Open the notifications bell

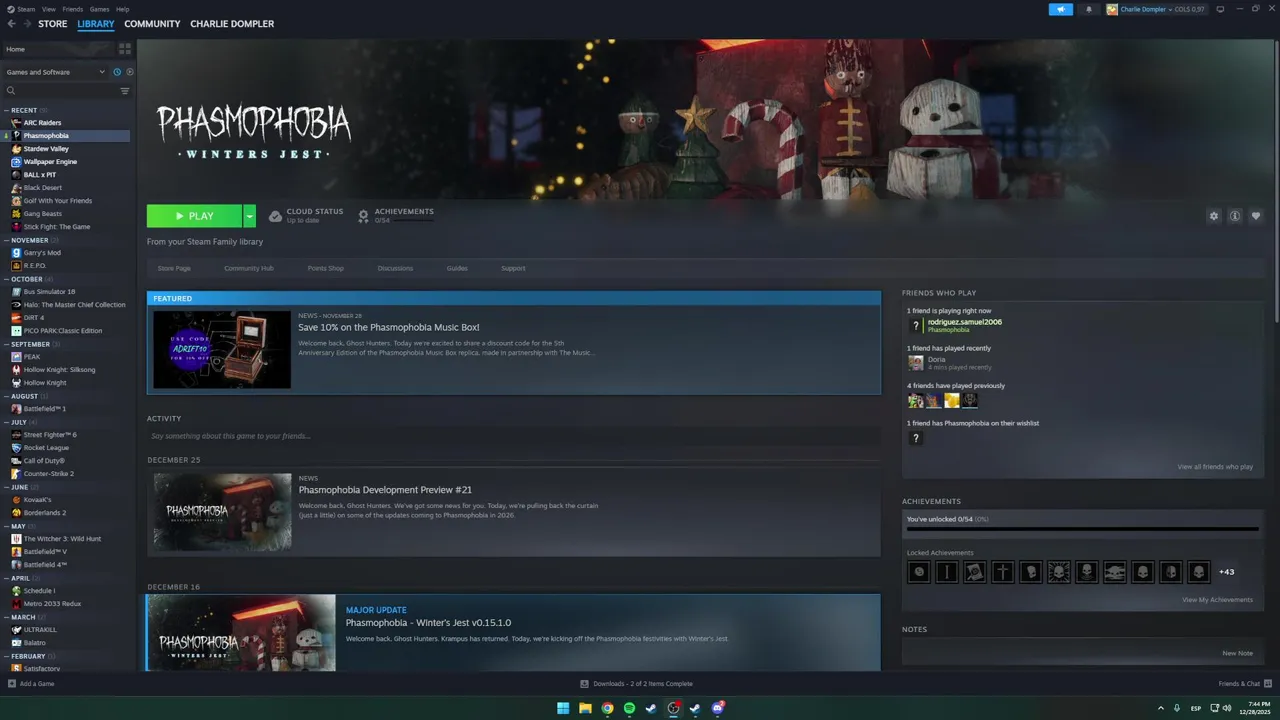point(1089,9)
